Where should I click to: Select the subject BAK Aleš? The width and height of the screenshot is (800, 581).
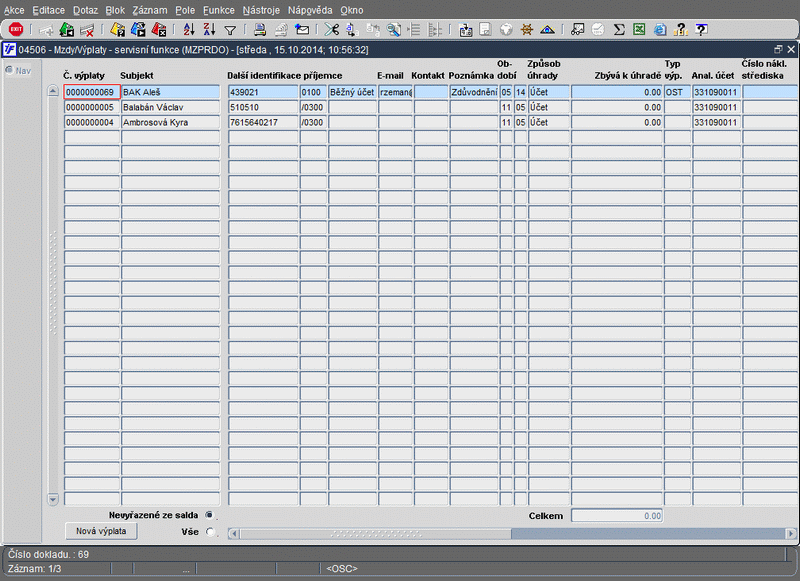pyautogui.click(x=170, y=92)
